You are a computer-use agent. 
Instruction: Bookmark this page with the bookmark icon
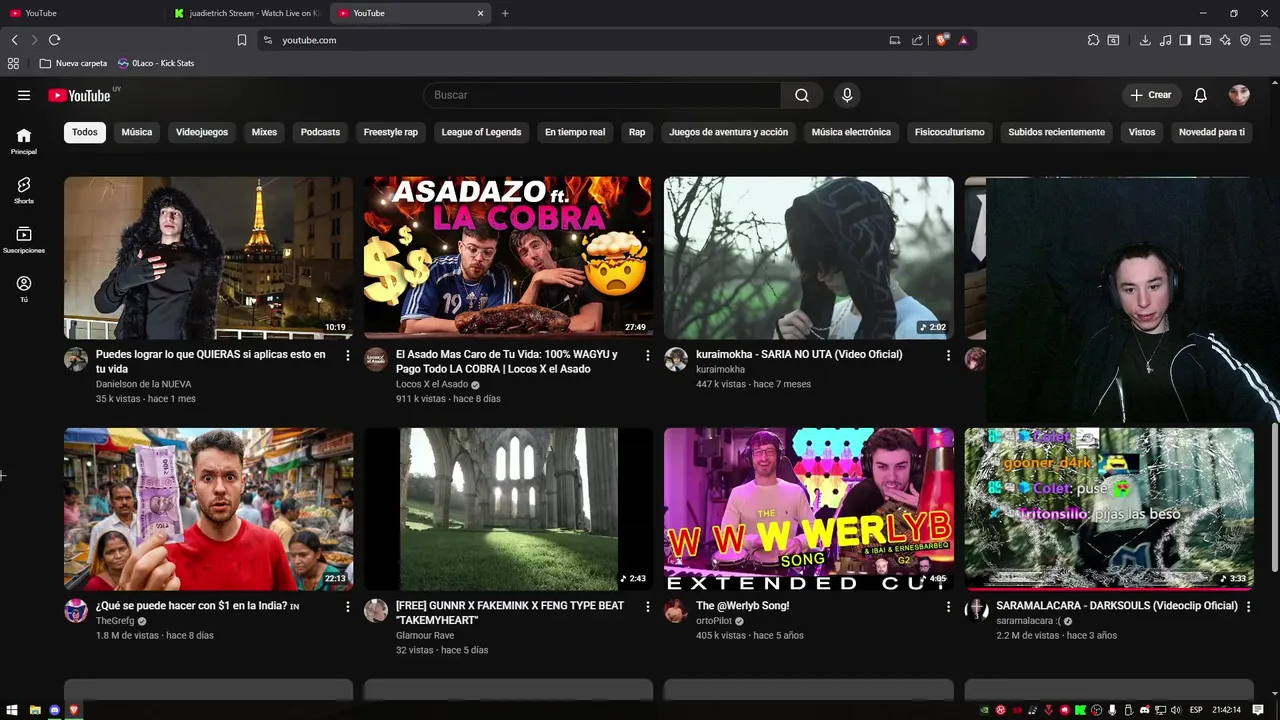[x=242, y=40]
